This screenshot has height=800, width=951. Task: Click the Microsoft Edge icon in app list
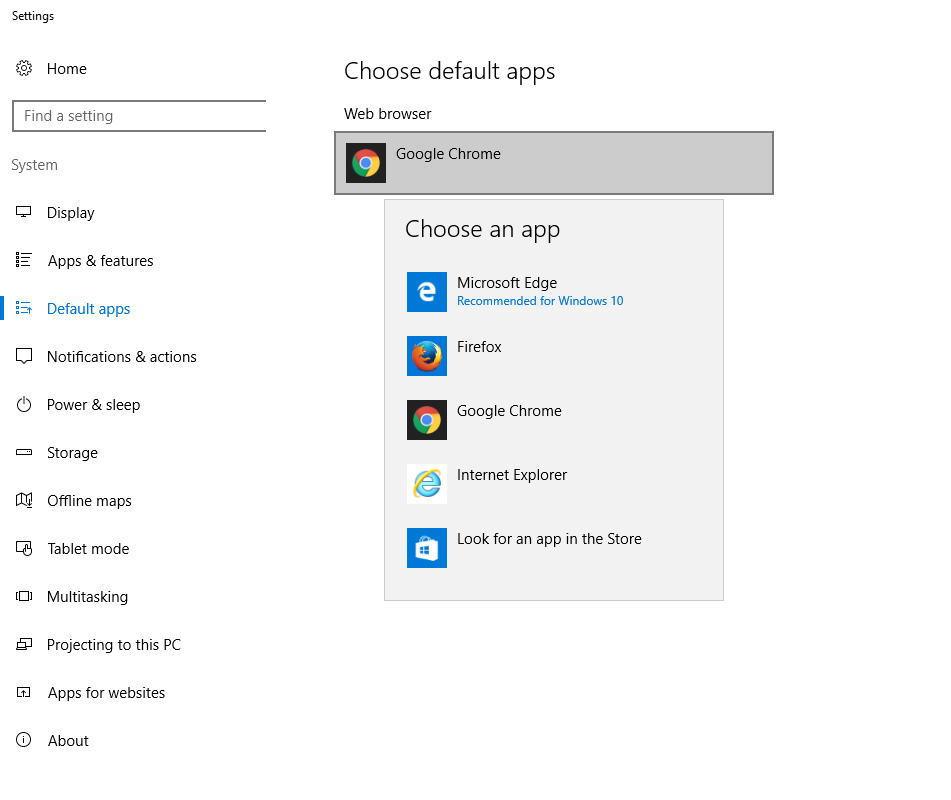coord(427,292)
